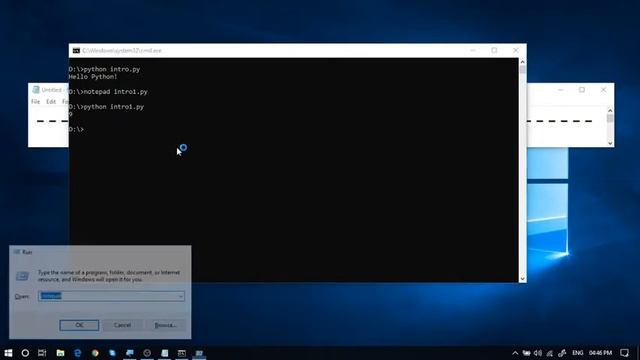Click the 'python intro.py' command line
The width and height of the screenshot is (640, 360).
[104, 69]
